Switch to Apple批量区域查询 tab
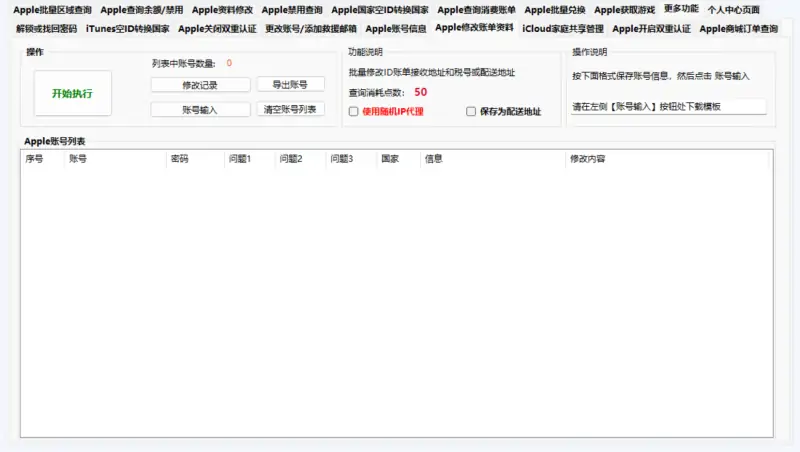800x452 pixels. tap(52, 10)
